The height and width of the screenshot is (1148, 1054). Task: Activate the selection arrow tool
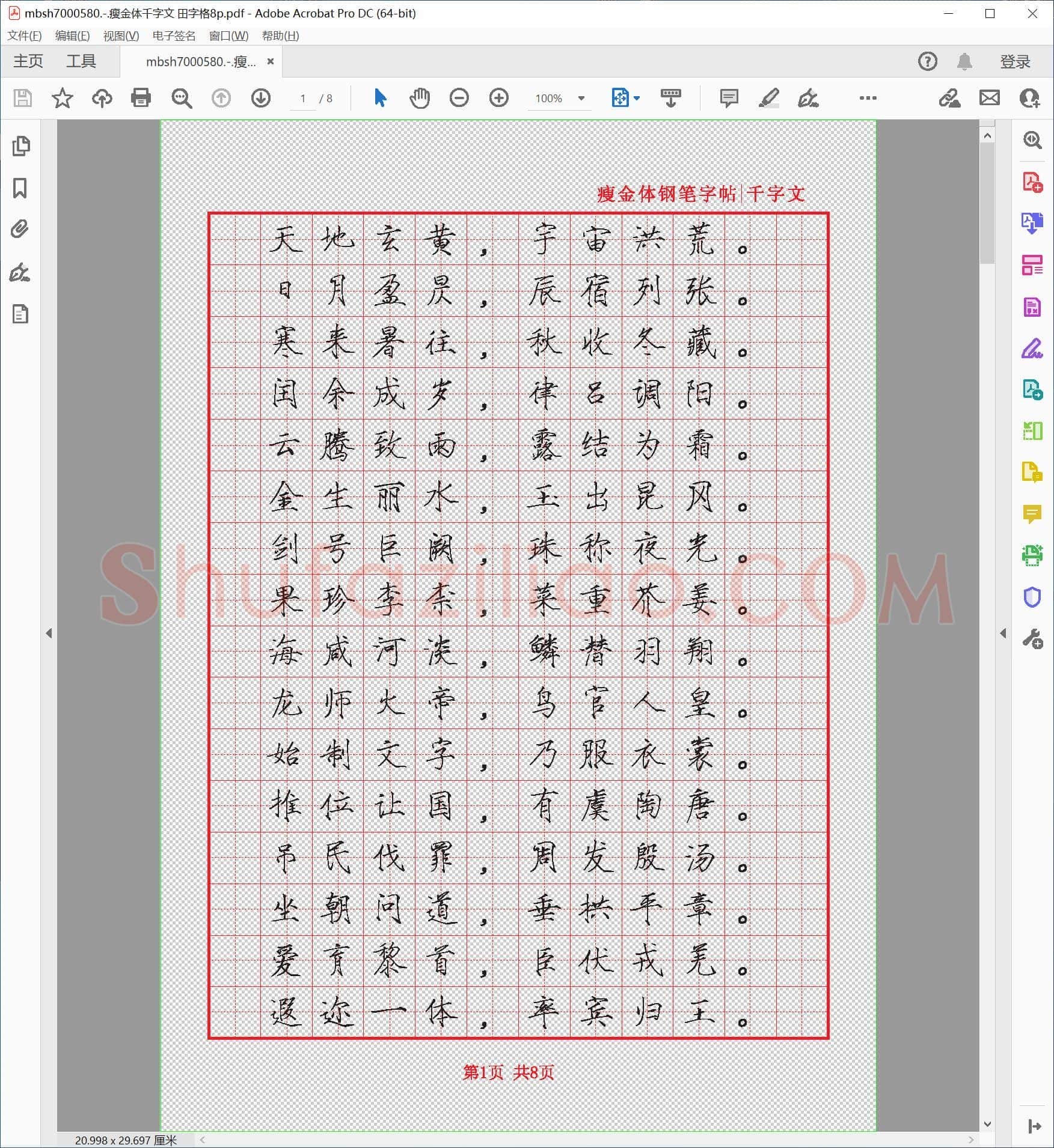(380, 98)
